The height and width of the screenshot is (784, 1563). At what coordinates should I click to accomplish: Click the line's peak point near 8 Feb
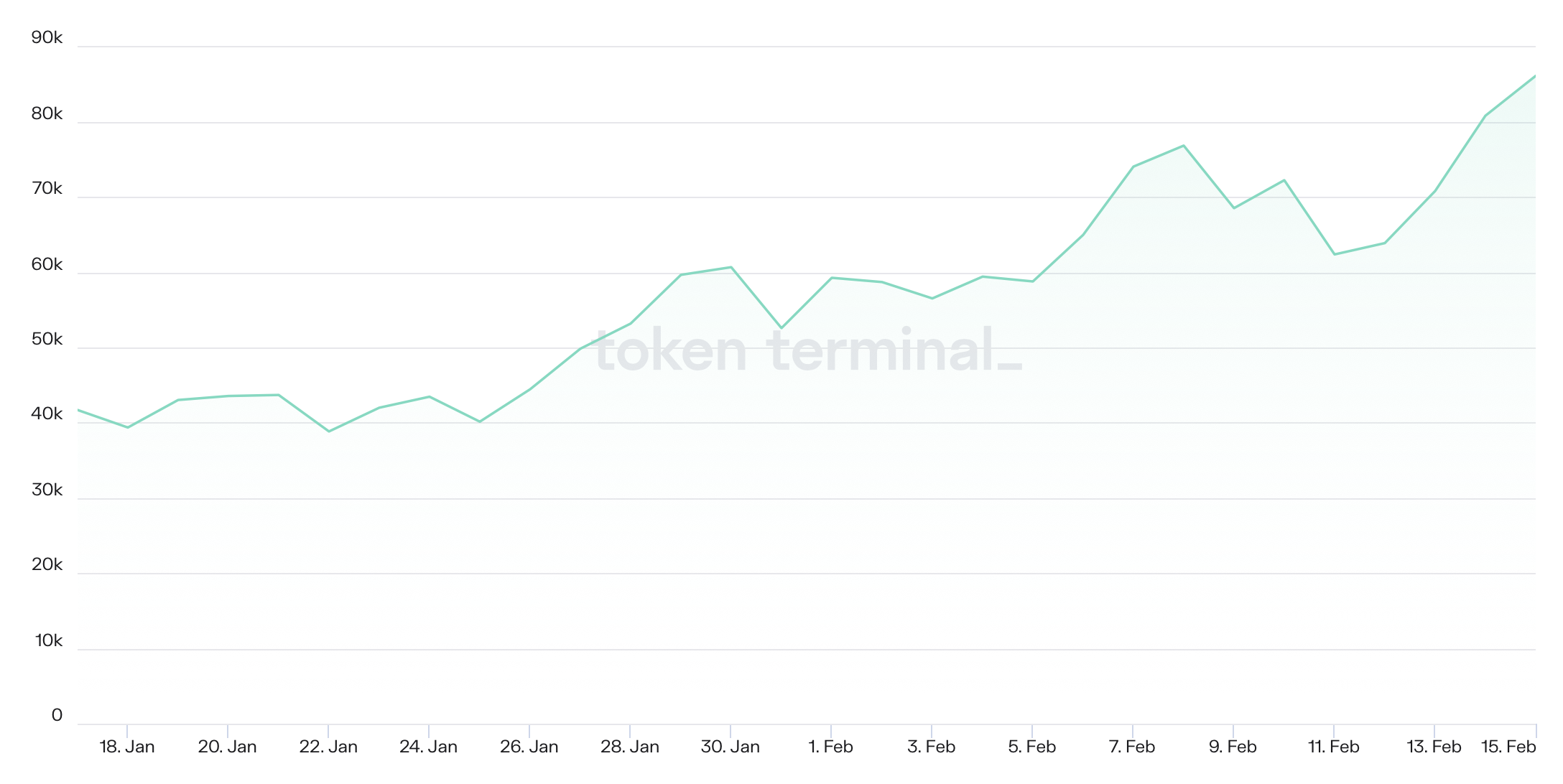tap(1183, 146)
